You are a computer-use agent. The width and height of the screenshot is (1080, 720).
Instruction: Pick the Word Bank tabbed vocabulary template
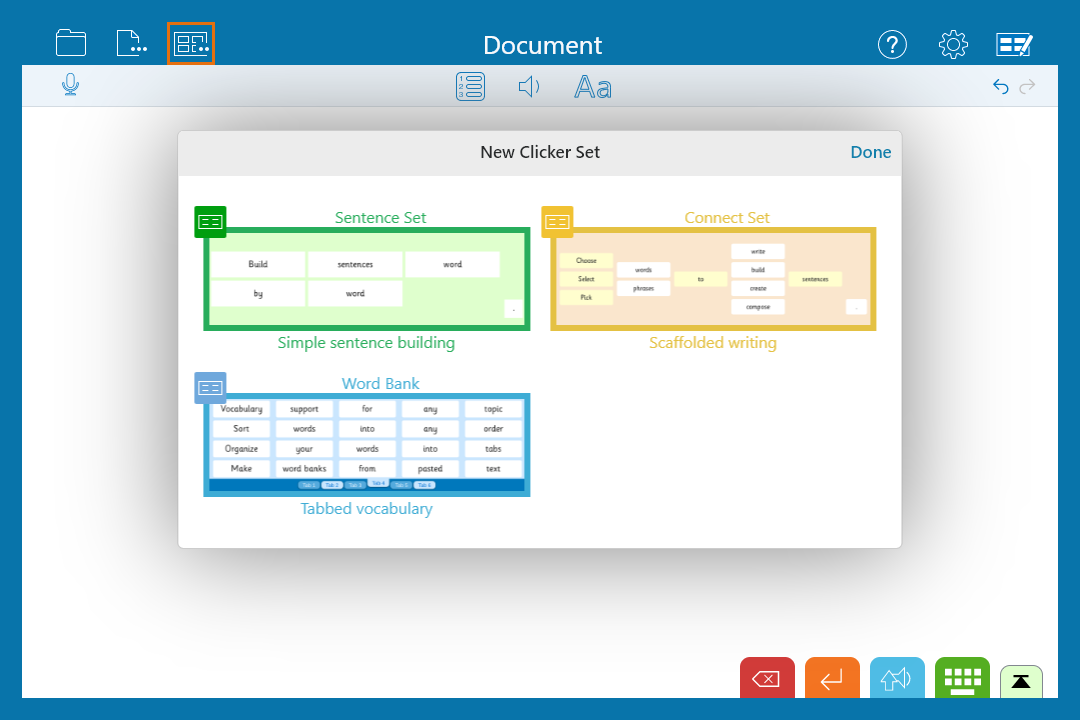coord(366,443)
